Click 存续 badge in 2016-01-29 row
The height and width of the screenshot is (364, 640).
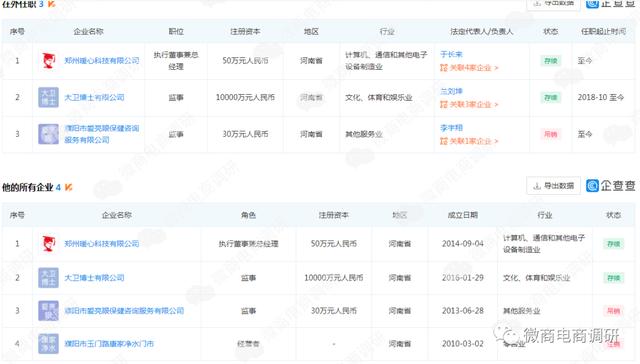(613, 278)
